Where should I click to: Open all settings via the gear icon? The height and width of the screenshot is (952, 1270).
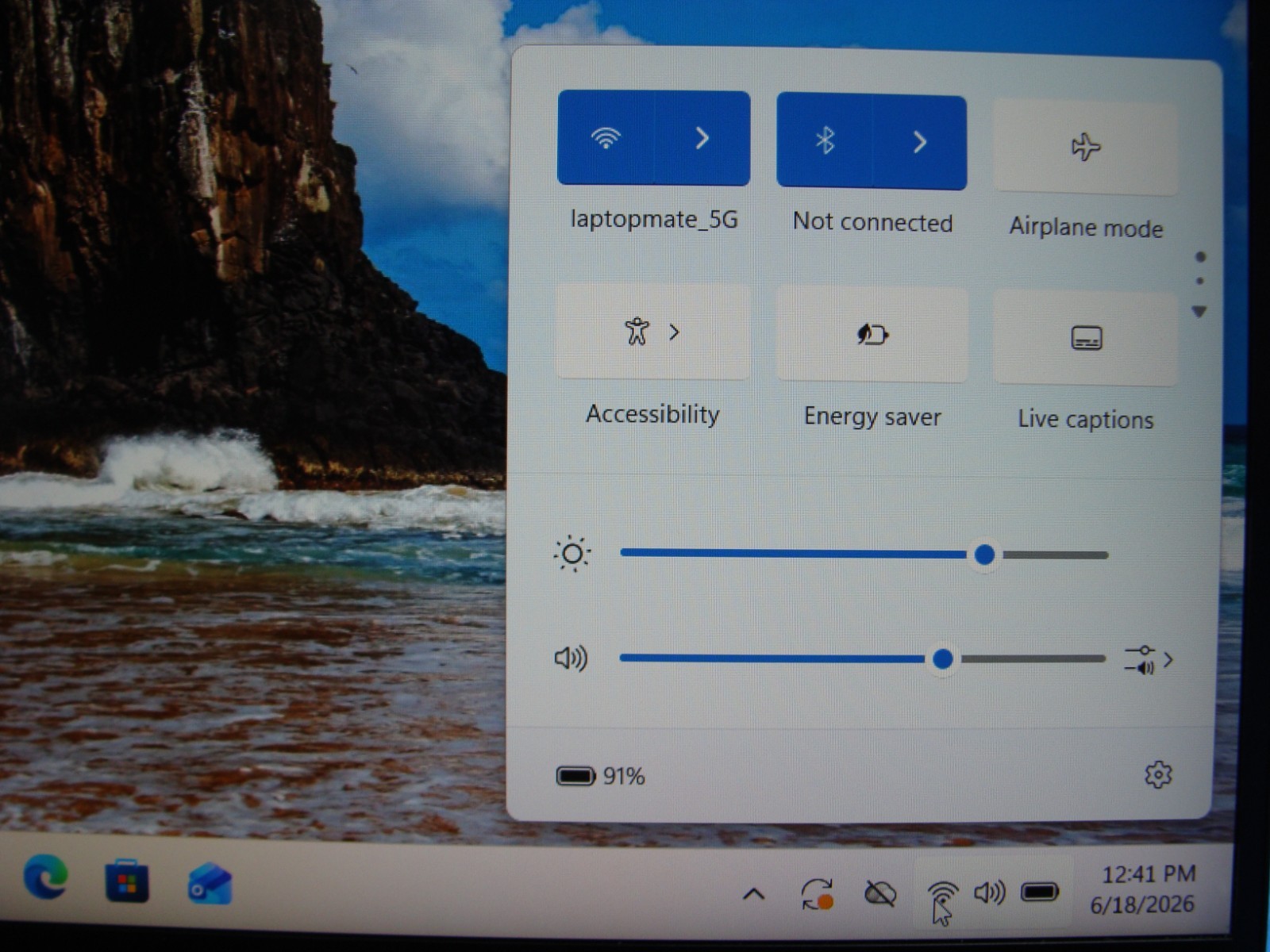coord(1158,775)
